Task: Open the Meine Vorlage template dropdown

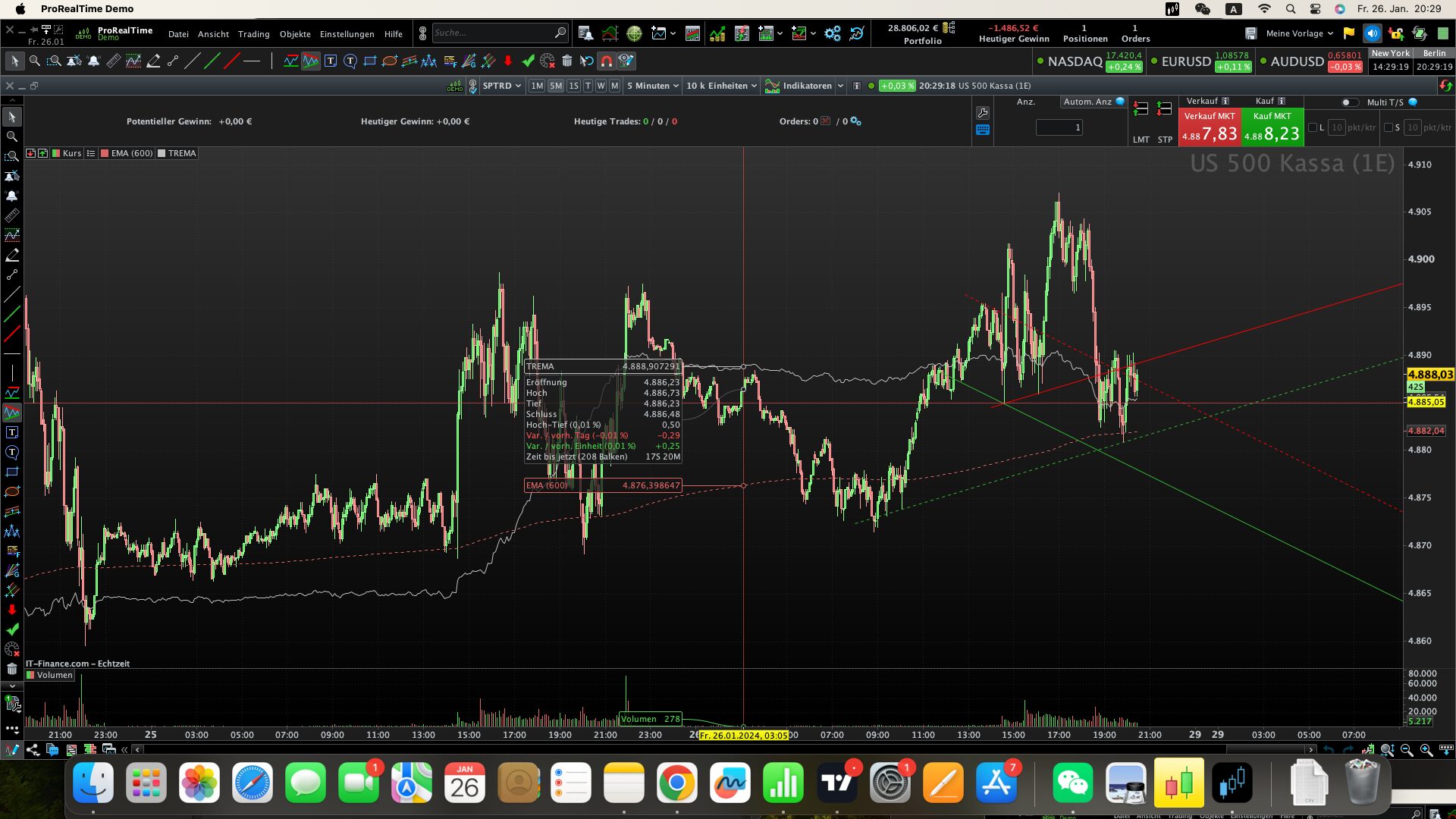Action: click(1298, 33)
